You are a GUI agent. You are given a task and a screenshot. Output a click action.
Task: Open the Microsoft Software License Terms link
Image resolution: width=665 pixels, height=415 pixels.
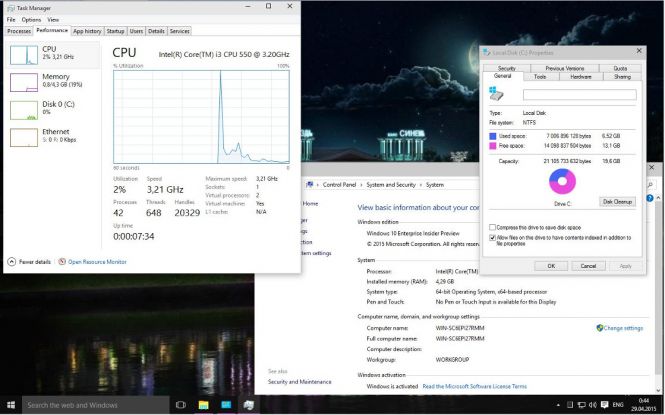tap(475, 387)
